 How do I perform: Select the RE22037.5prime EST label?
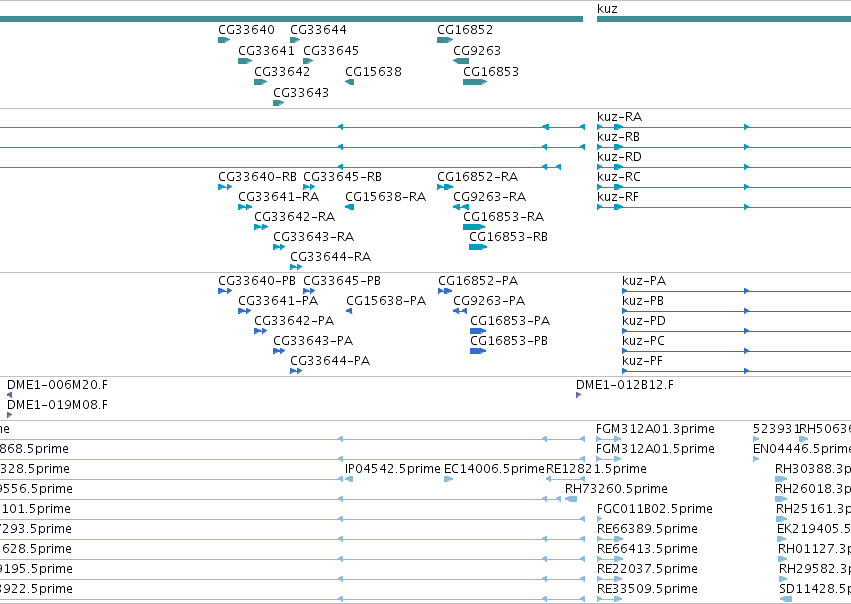(647, 569)
